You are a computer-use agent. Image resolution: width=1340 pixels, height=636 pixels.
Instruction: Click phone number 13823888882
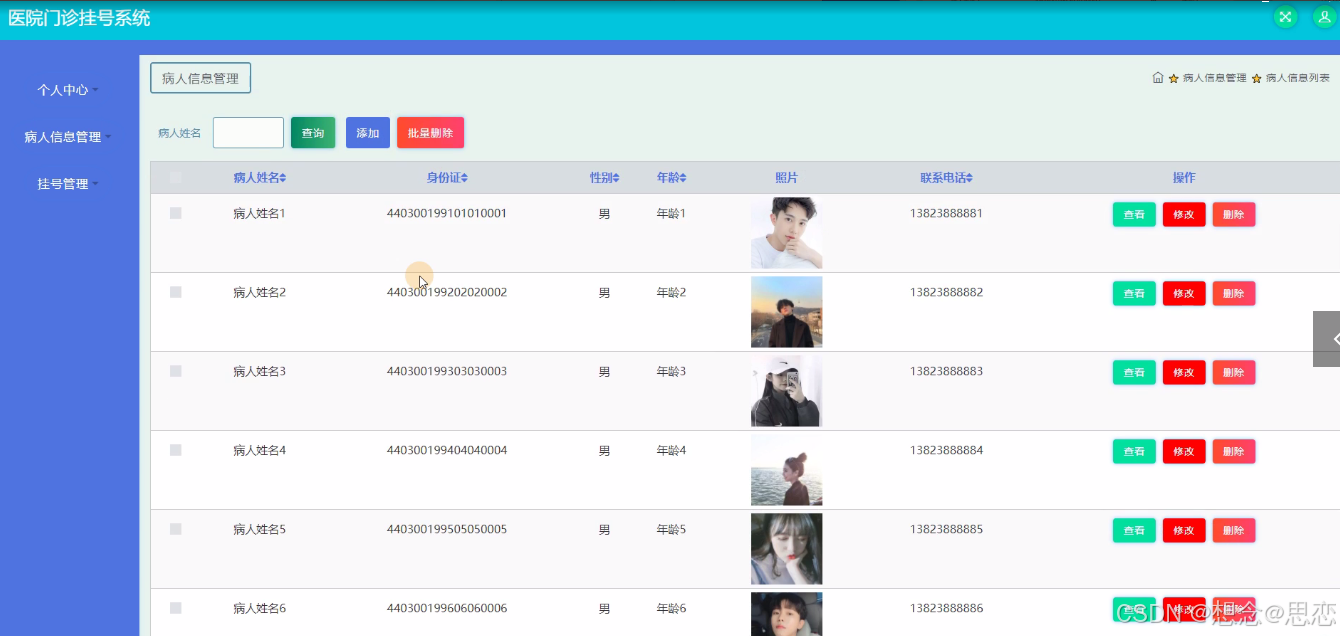click(x=946, y=292)
